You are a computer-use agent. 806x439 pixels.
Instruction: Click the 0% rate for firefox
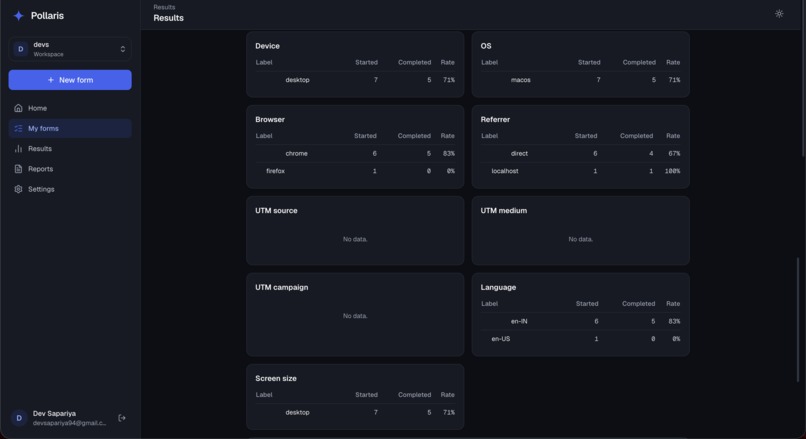450,171
